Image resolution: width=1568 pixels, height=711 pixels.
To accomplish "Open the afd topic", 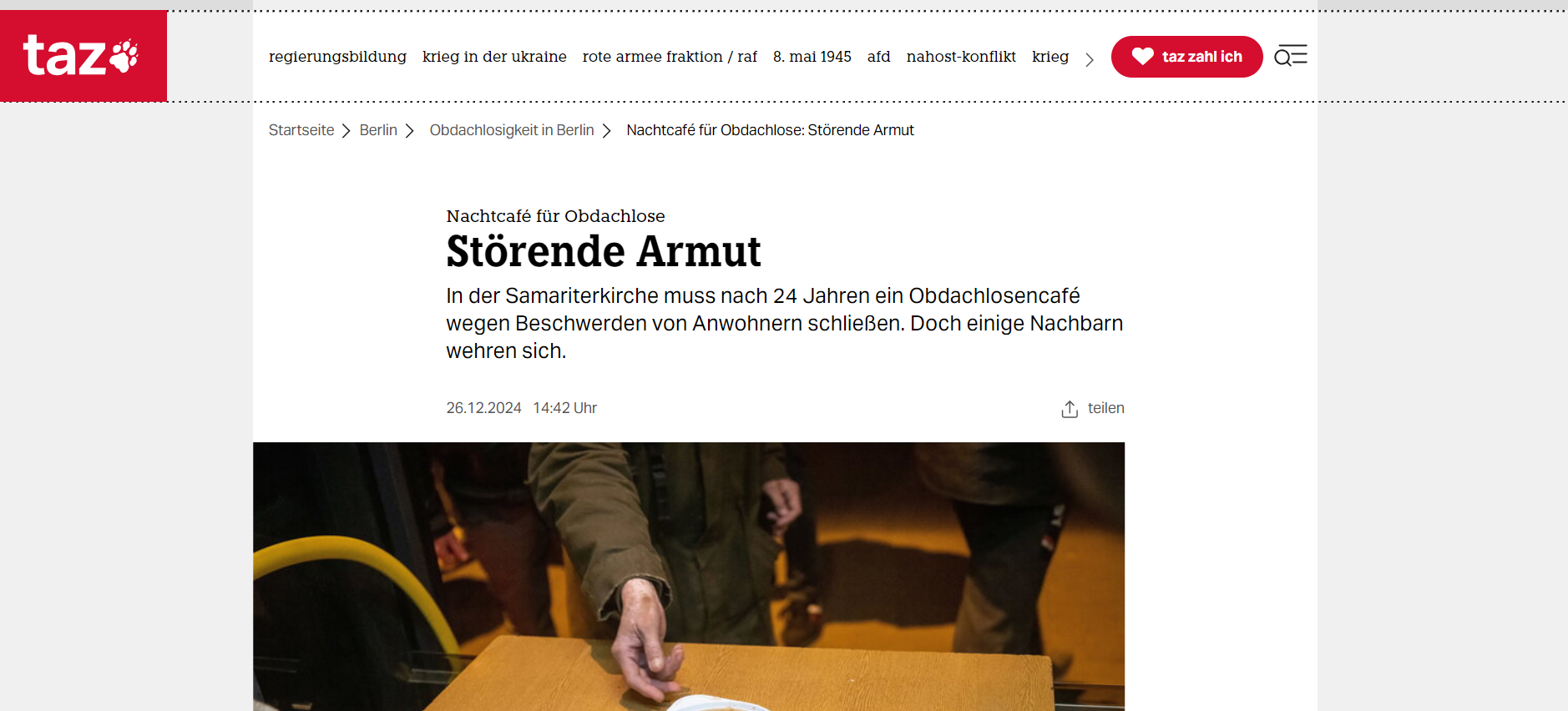I will [x=878, y=57].
